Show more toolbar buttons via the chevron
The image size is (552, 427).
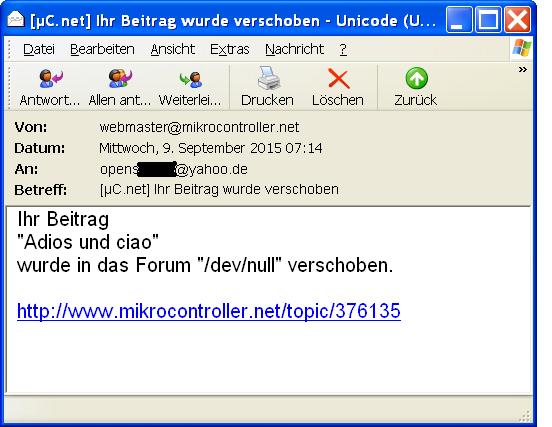[x=523, y=69]
